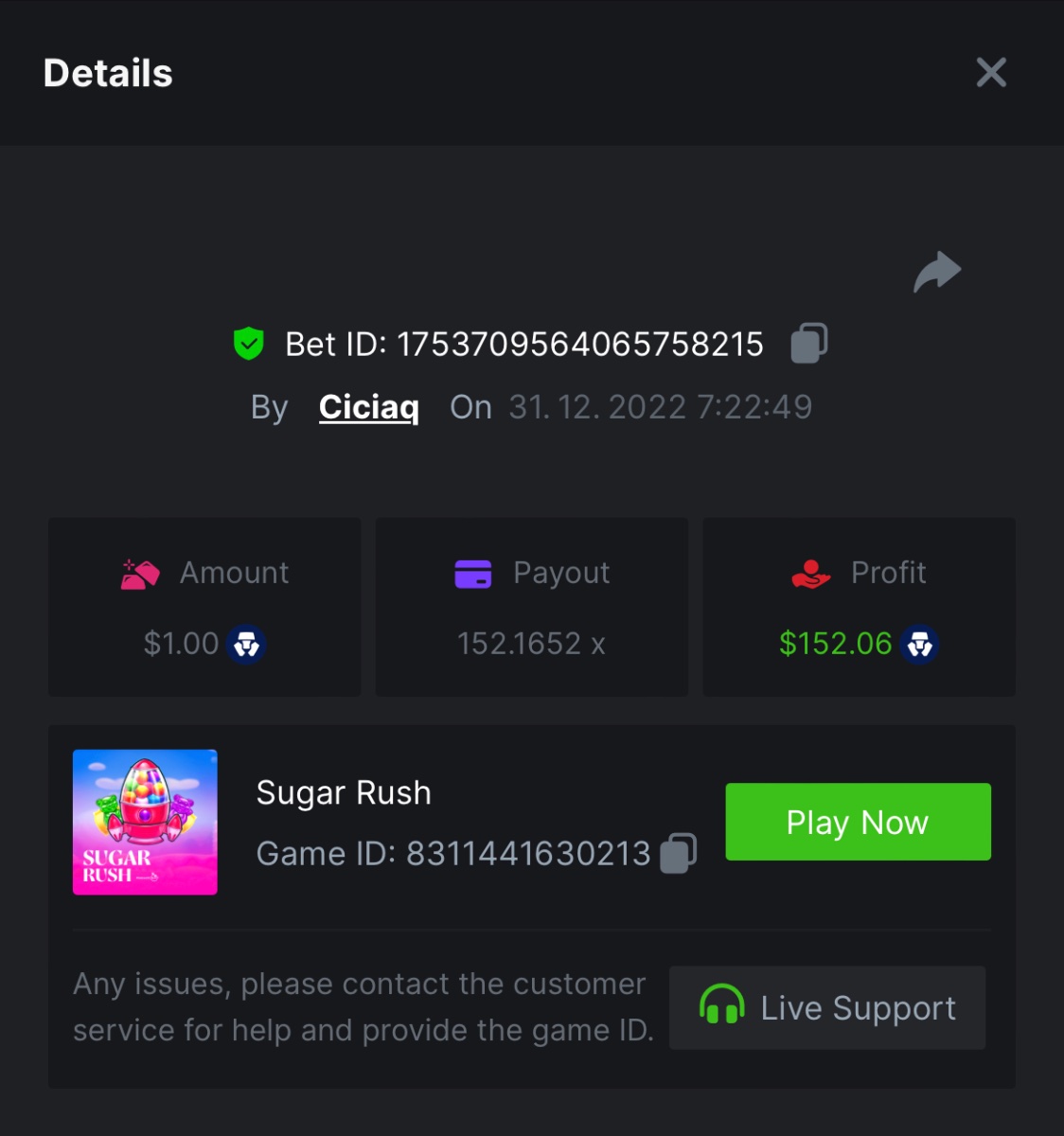This screenshot has height=1136, width=1064.
Task: Click the coin icon beside $1.00
Action: click(247, 645)
